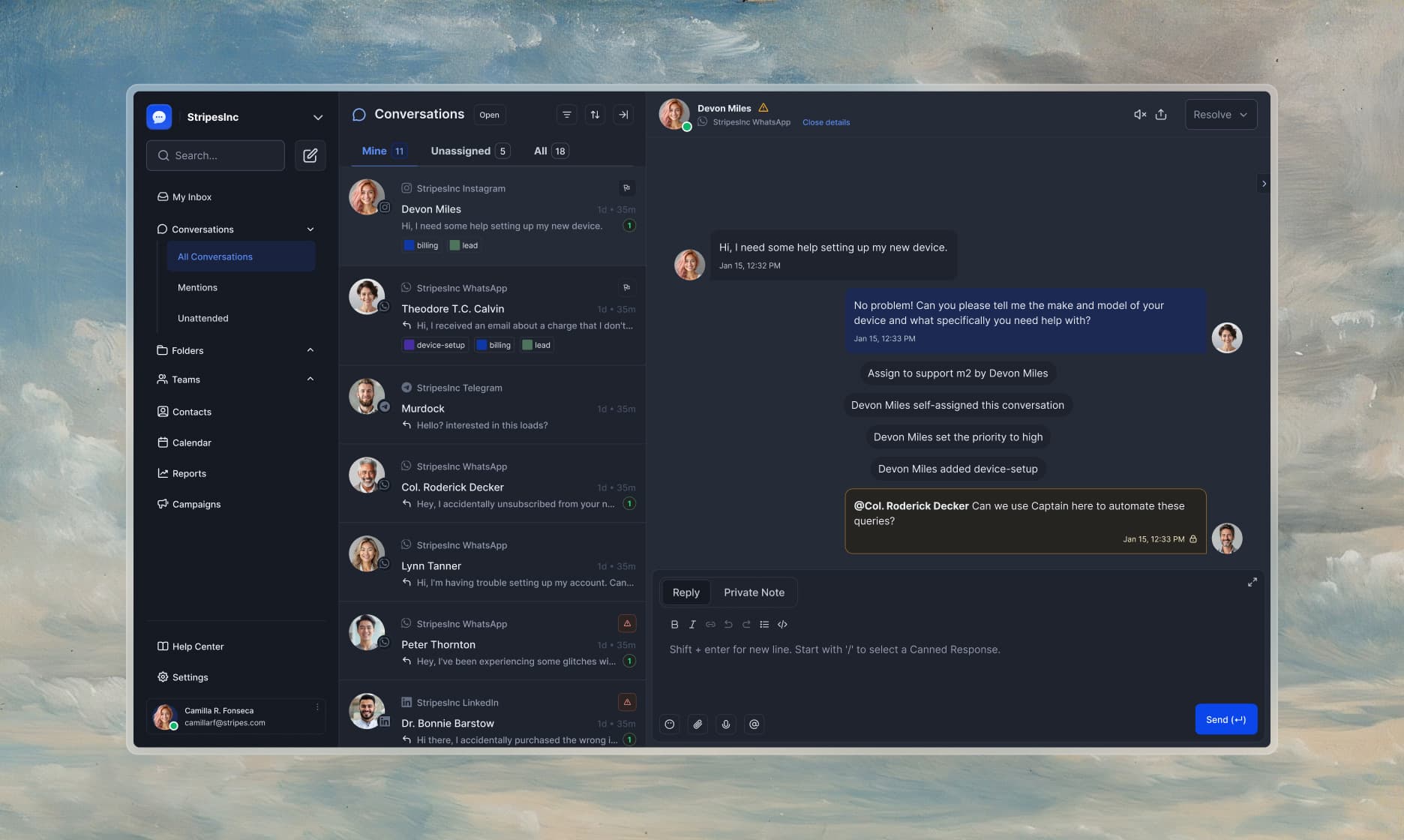Expand the Folders section
1404x840 pixels.
point(310,350)
